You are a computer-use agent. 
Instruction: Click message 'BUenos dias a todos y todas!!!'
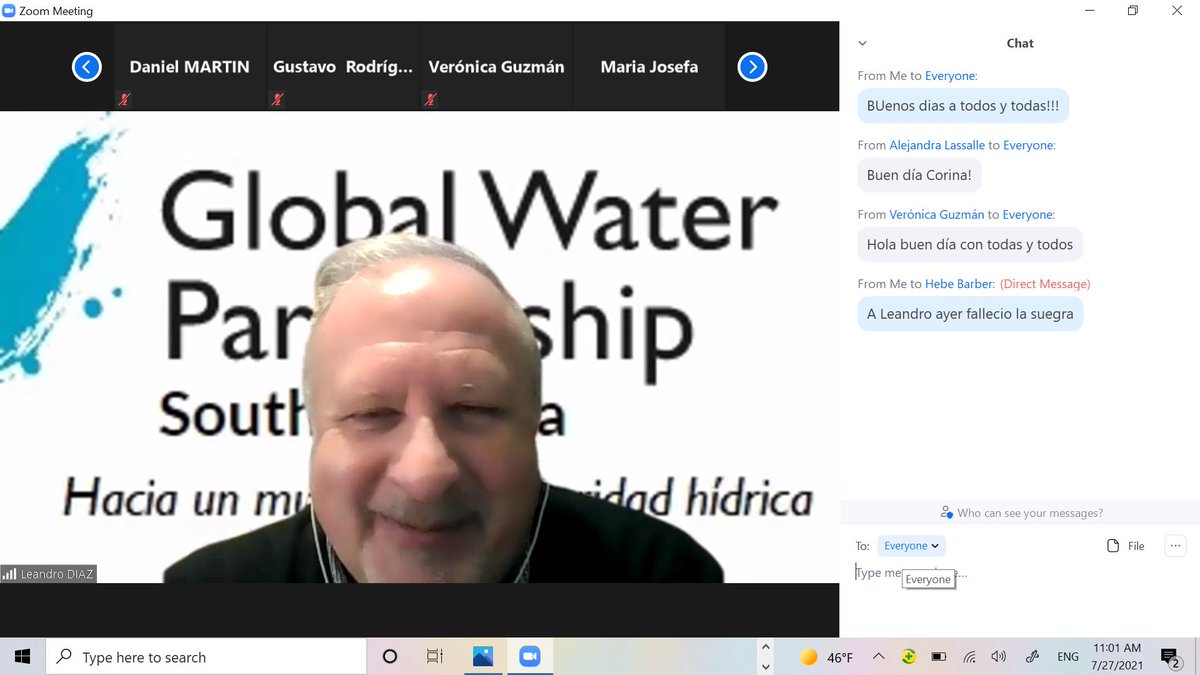point(963,106)
